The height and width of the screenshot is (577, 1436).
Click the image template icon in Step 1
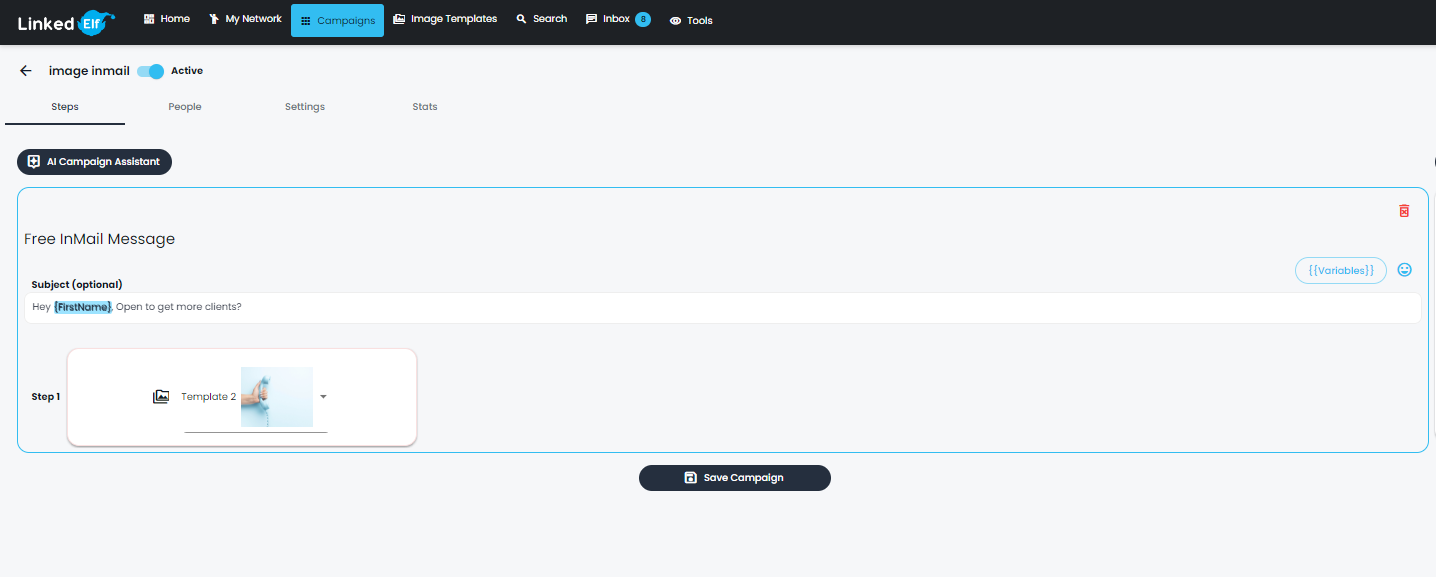[161, 397]
